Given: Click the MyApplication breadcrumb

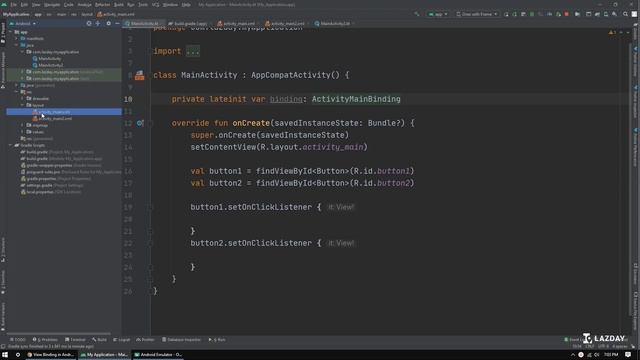Looking at the screenshot, I should (16, 14).
